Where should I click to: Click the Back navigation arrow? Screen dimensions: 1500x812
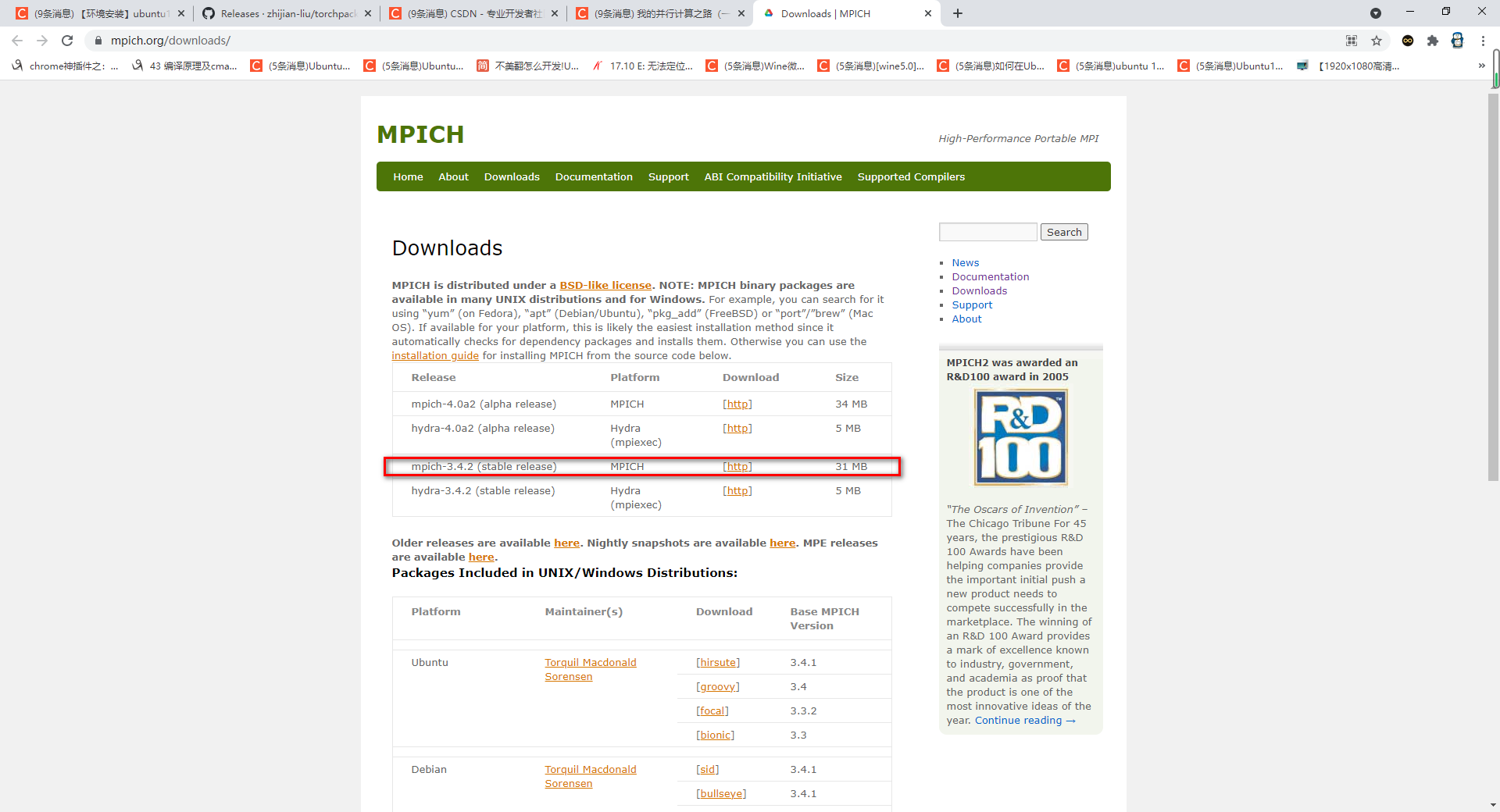(17, 41)
